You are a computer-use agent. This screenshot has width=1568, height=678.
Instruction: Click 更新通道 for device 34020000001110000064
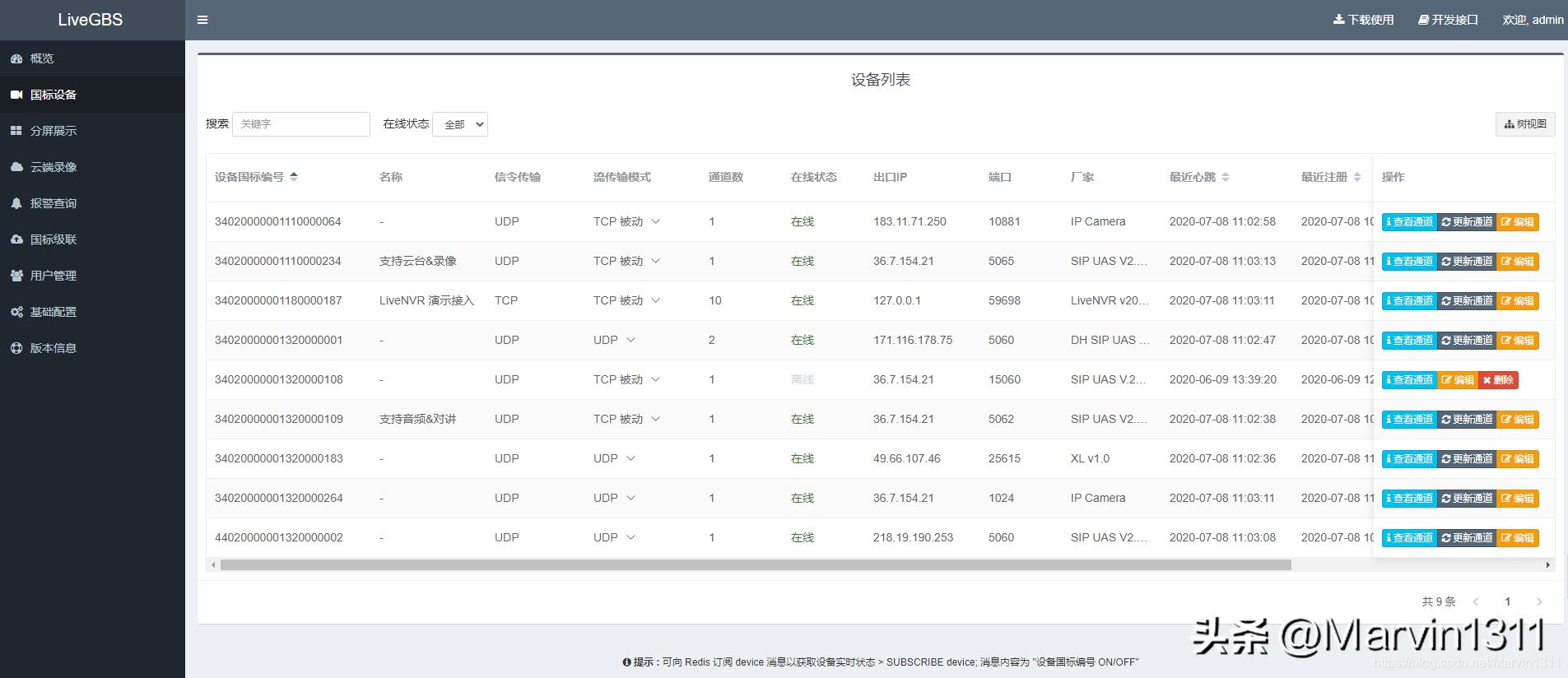[x=1467, y=221]
